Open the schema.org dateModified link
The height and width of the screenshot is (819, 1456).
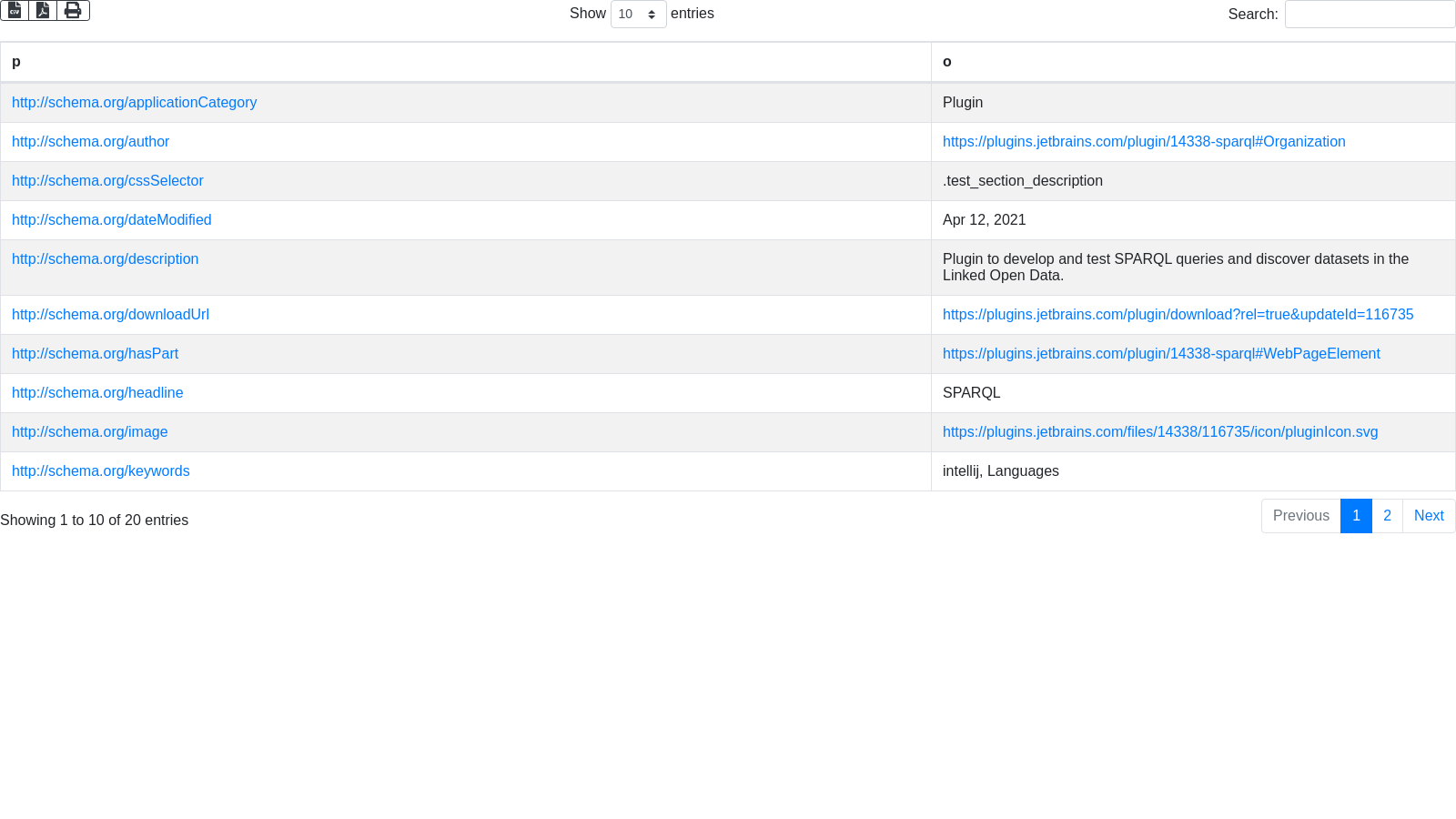point(111,220)
